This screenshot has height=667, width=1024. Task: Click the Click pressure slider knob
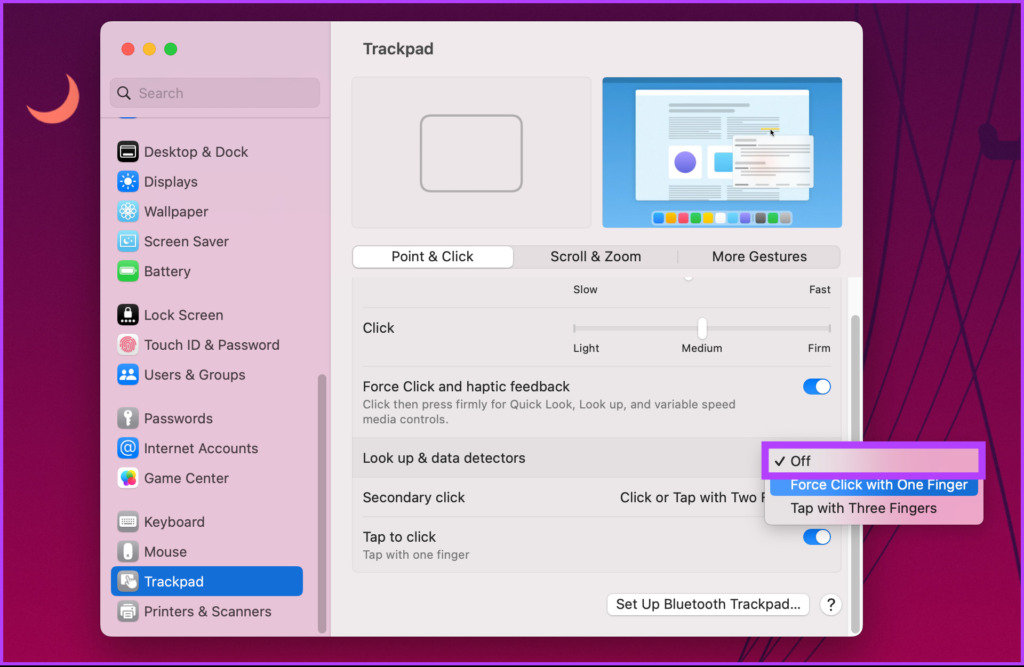pyautogui.click(x=702, y=328)
